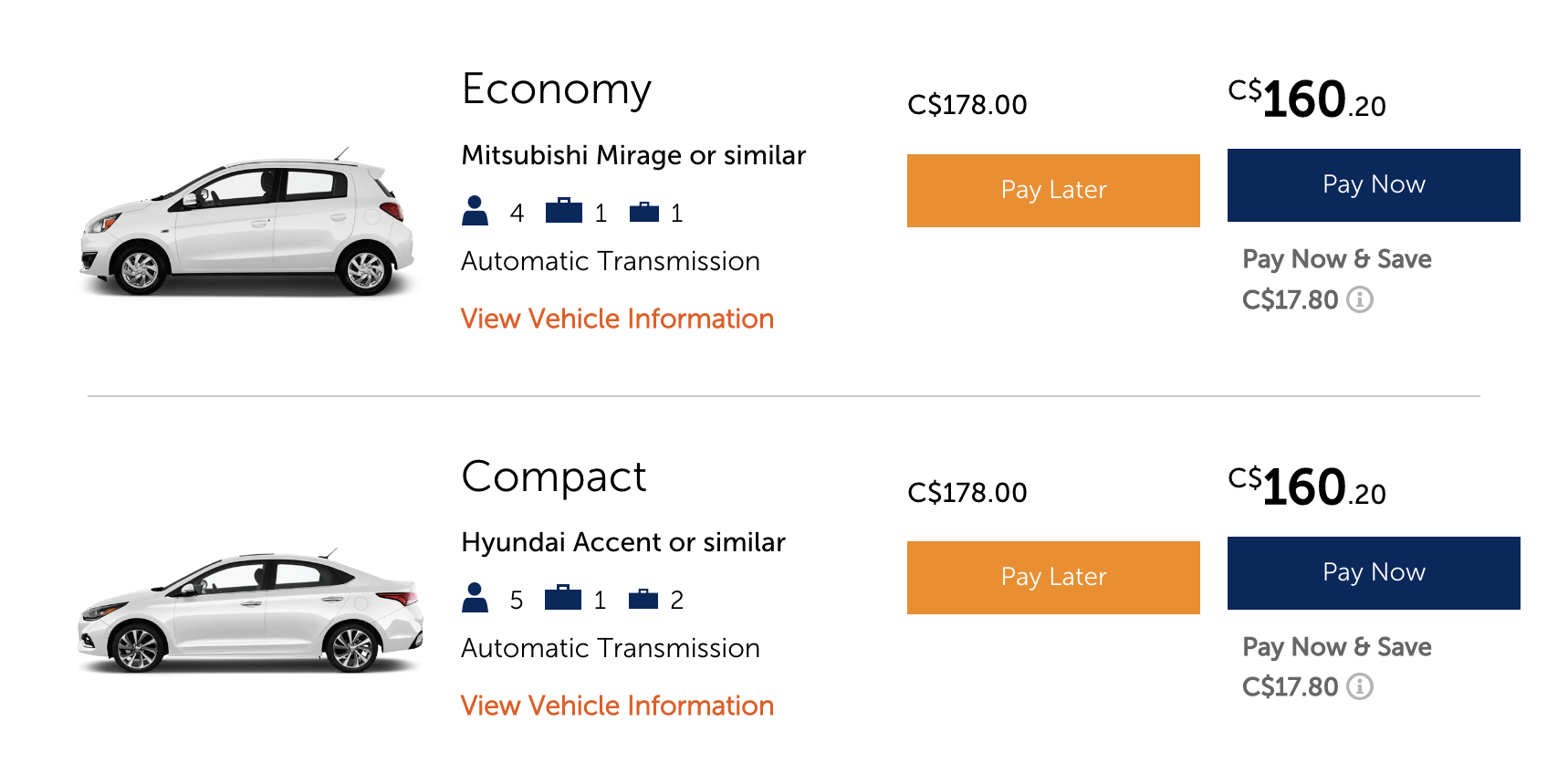Click the Economy category heading
The height and width of the screenshot is (774, 1568).
click(x=557, y=90)
